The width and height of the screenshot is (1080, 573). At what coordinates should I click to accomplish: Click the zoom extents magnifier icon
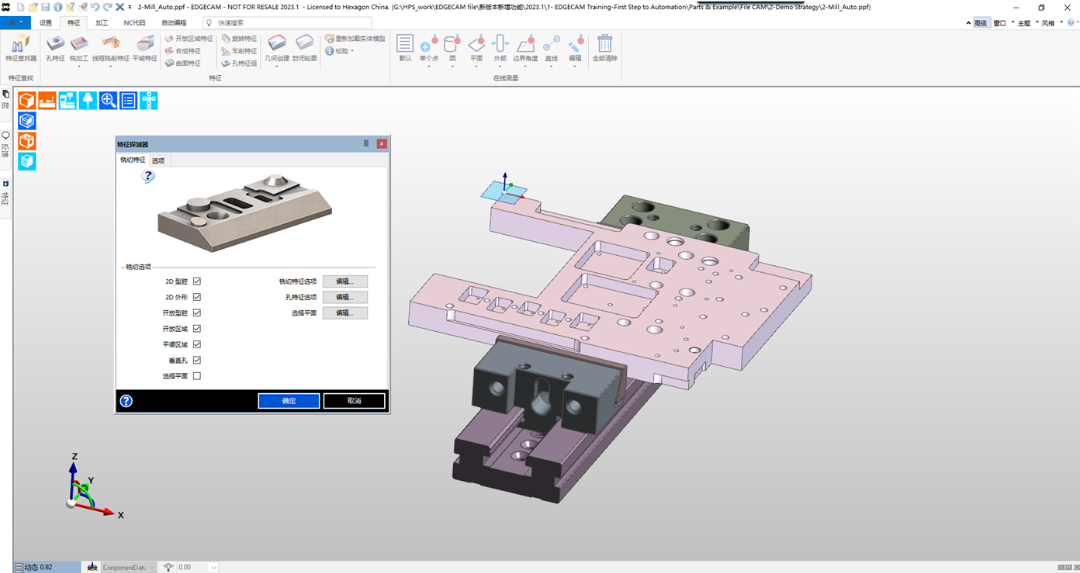point(108,101)
